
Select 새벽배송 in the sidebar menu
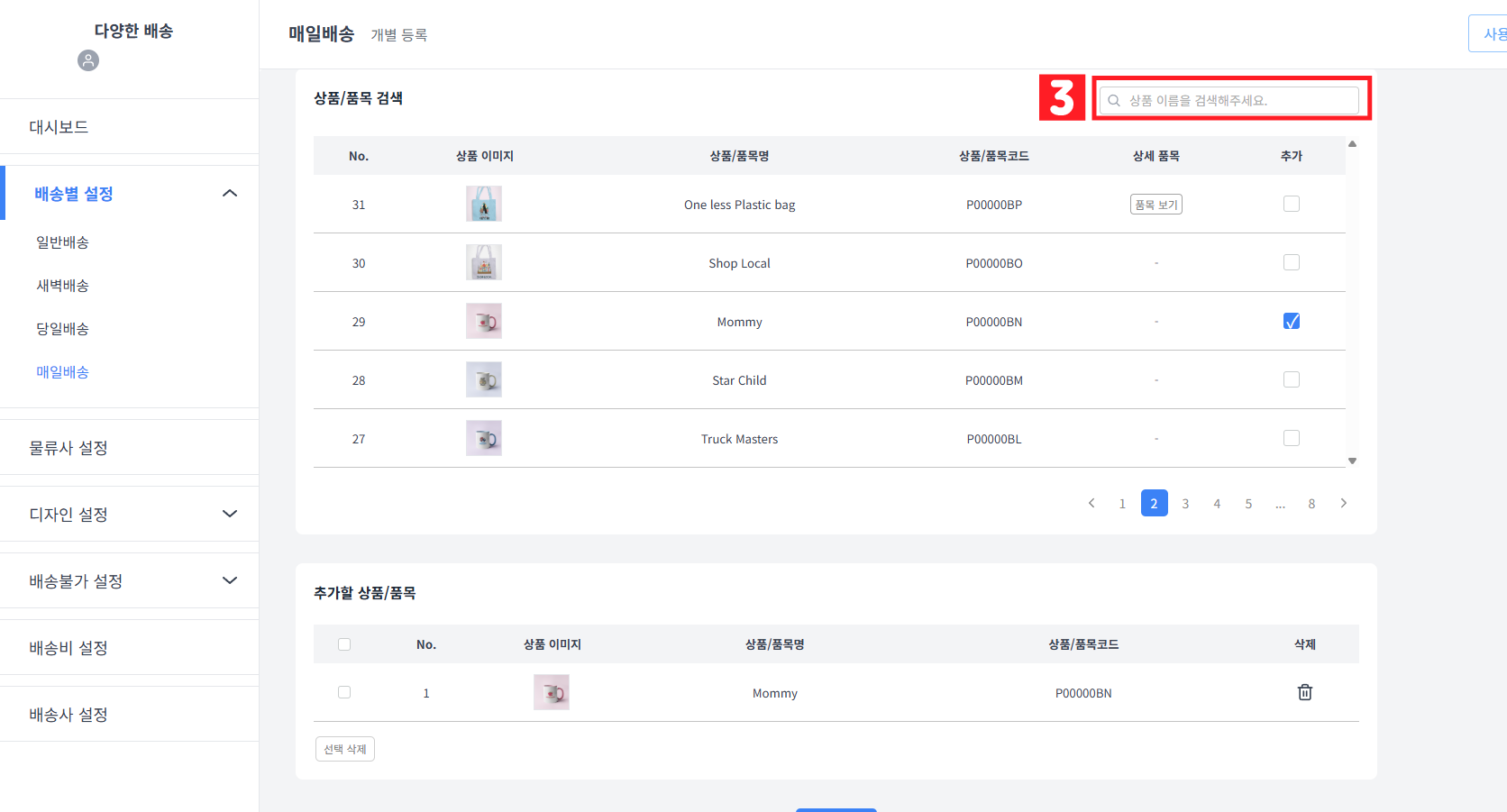pyautogui.click(x=62, y=285)
